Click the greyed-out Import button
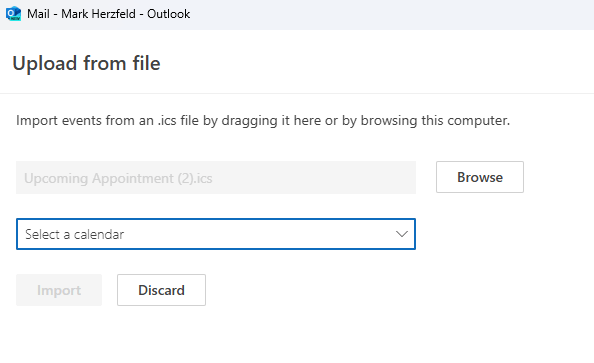The image size is (594, 363). (59, 290)
